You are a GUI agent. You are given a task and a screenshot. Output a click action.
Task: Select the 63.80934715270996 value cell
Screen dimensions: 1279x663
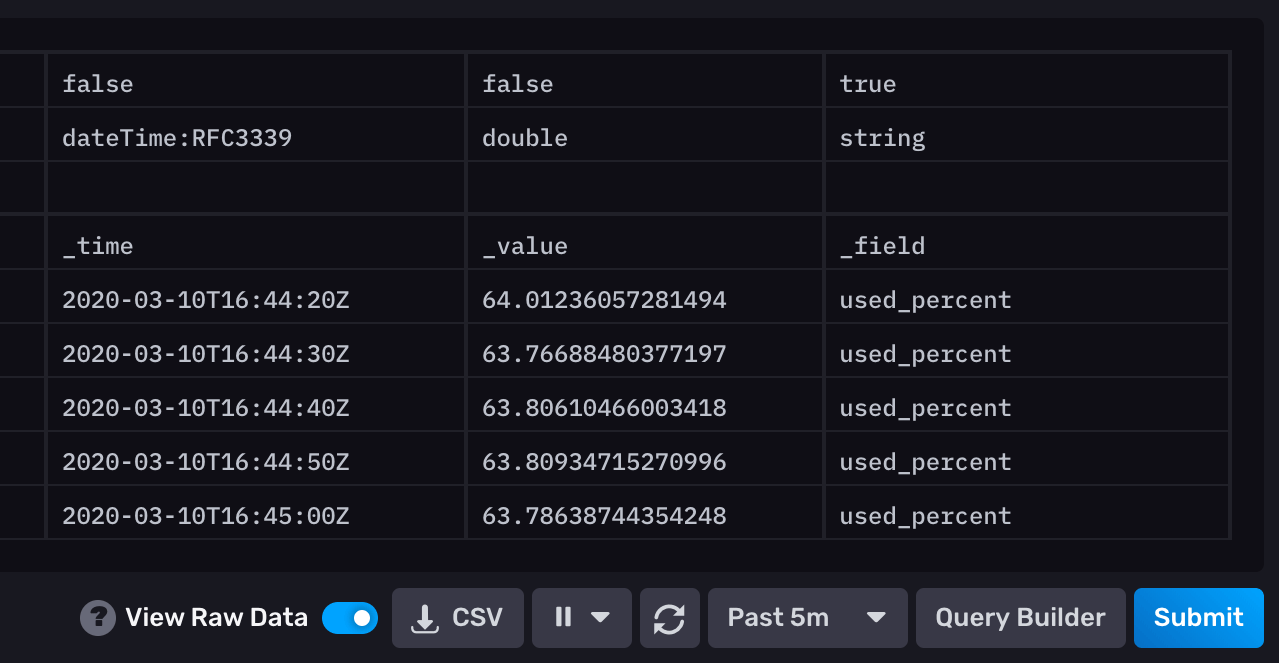point(604,462)
